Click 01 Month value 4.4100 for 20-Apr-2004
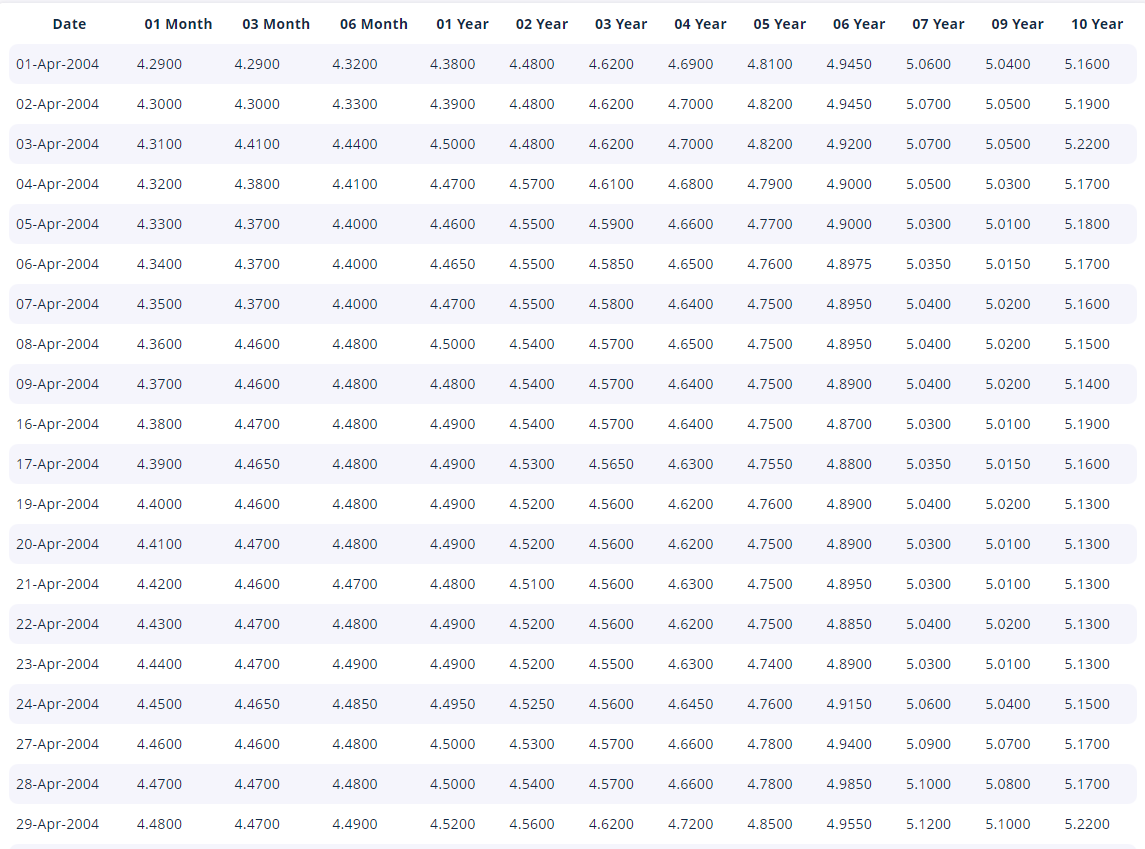Image resolution: width=1145 pixels, height=849 pixels. 159,544
